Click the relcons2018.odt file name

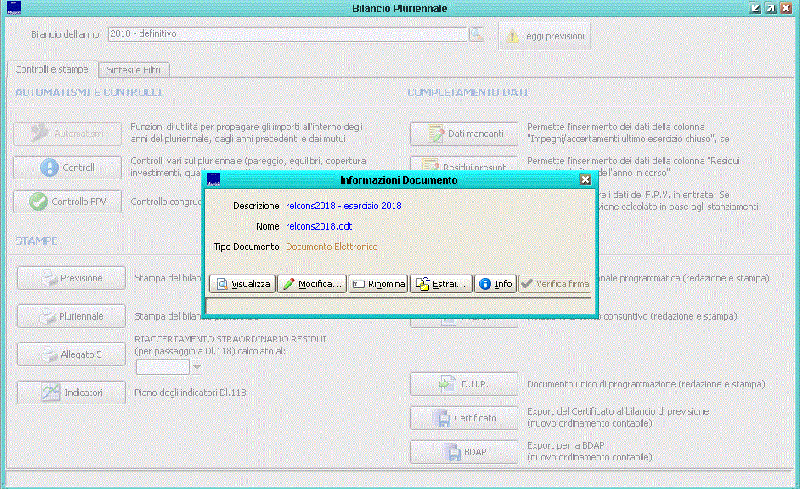(319, 226)
